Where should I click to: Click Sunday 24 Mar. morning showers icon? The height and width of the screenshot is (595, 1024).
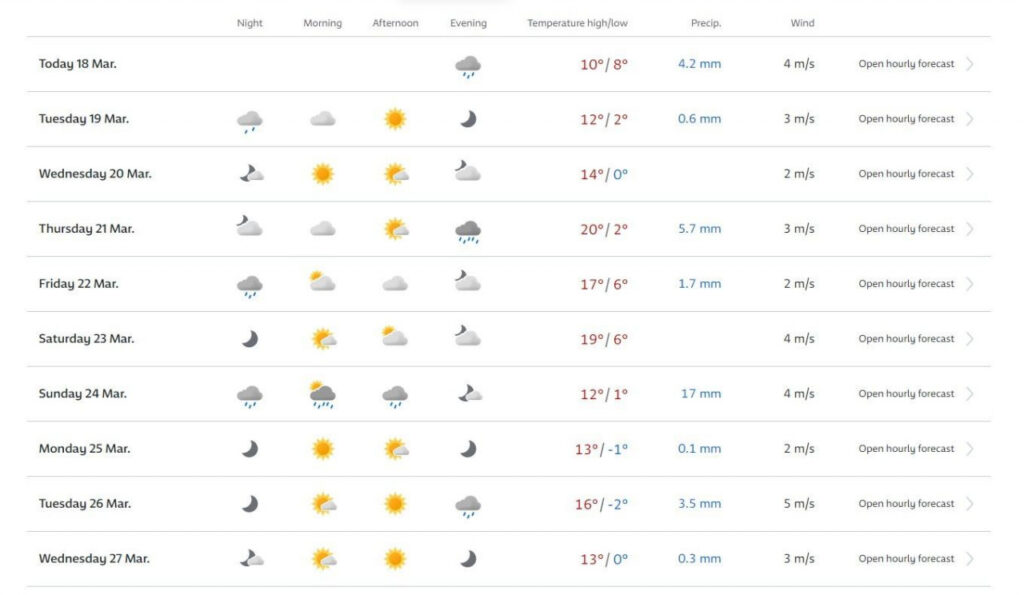pos(322,394)
